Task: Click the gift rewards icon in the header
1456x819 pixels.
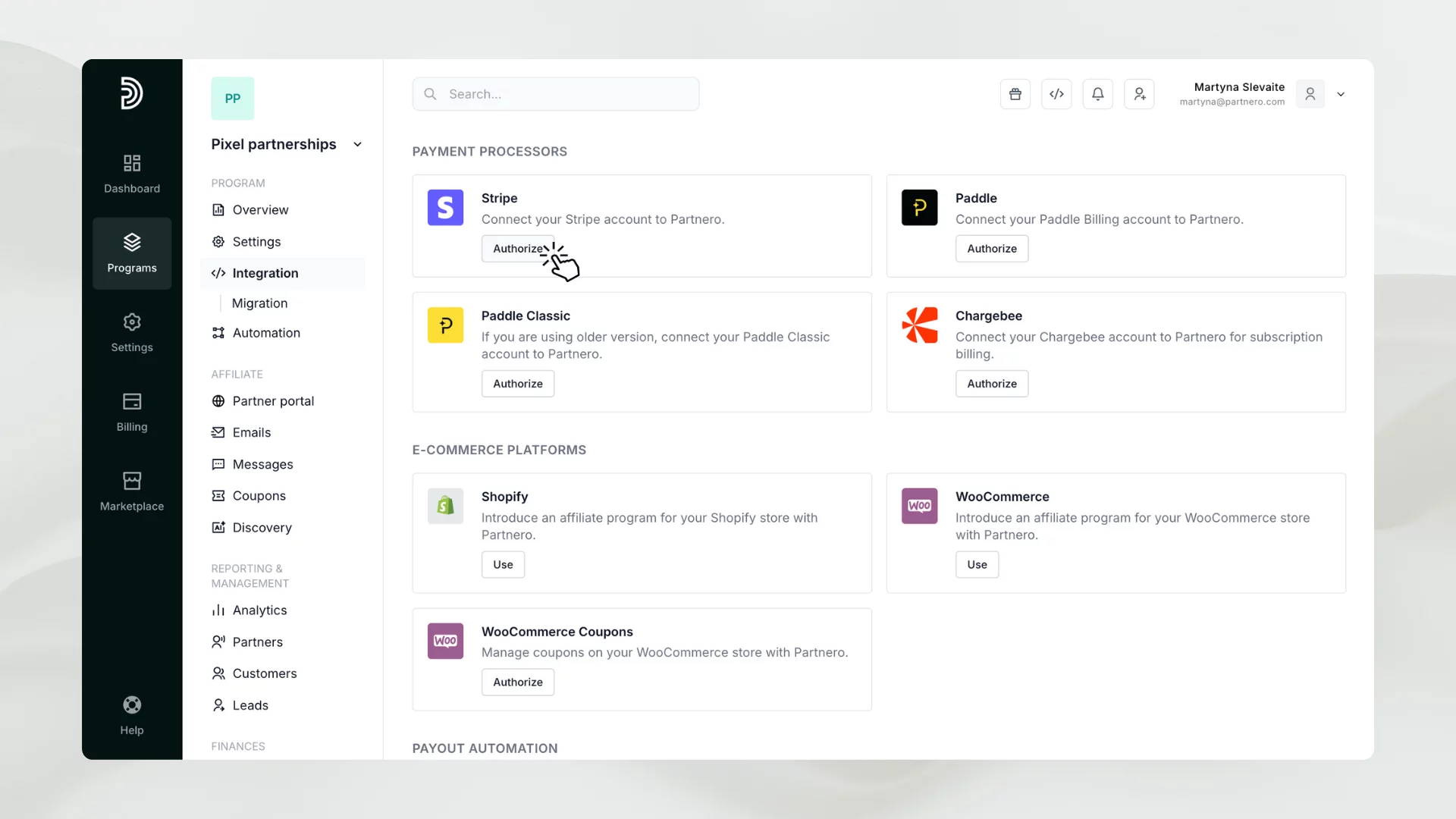Action: tap(1015, 93)
